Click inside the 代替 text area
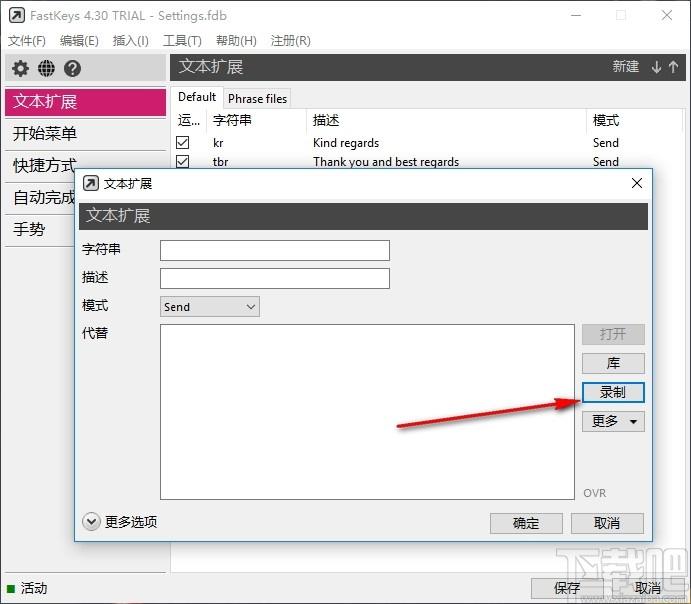The height and width of the screenshot is (604, 691). [367, 412]
